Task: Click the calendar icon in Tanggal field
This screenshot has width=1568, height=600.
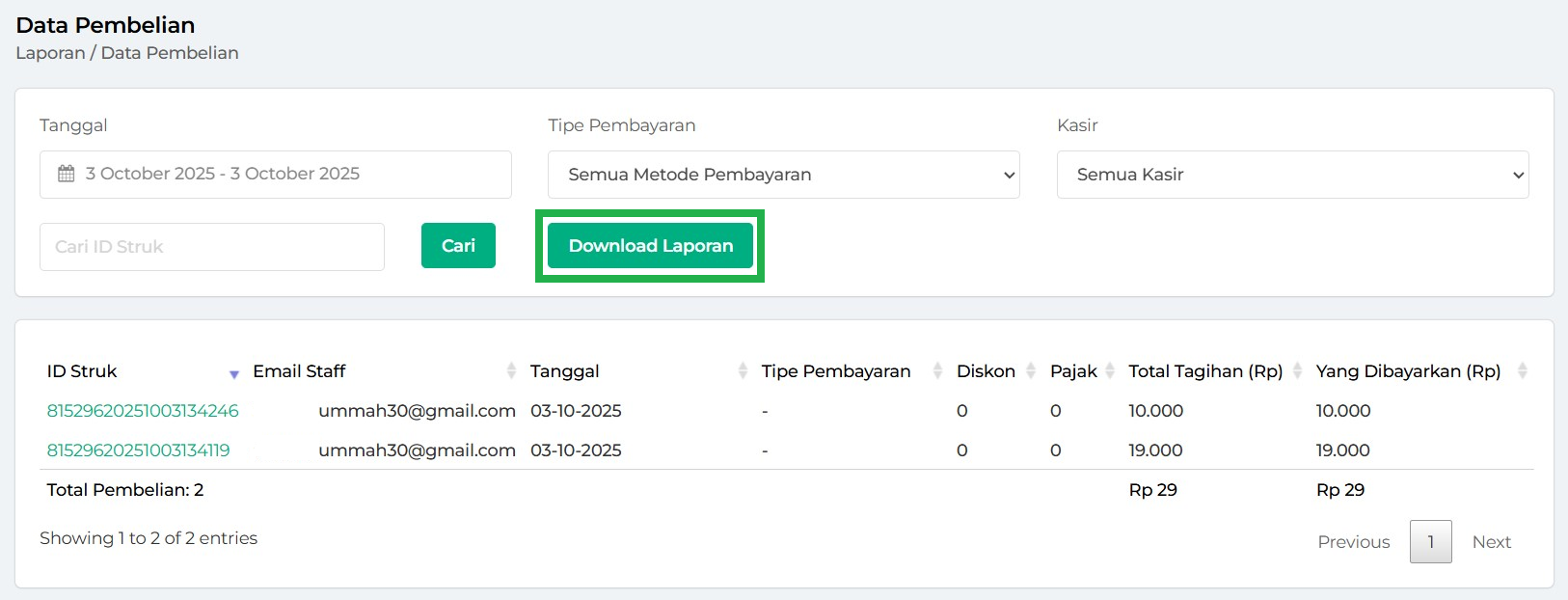Action: 66,175
